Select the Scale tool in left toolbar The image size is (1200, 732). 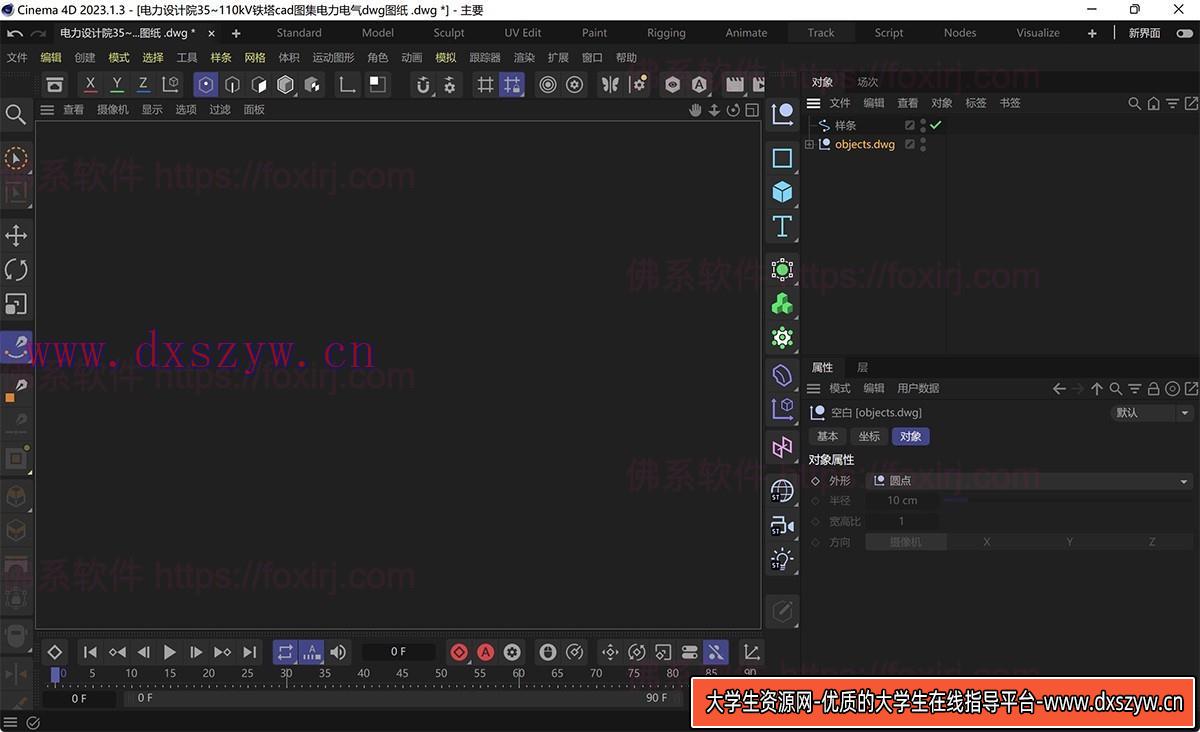[x=16, y=304]
